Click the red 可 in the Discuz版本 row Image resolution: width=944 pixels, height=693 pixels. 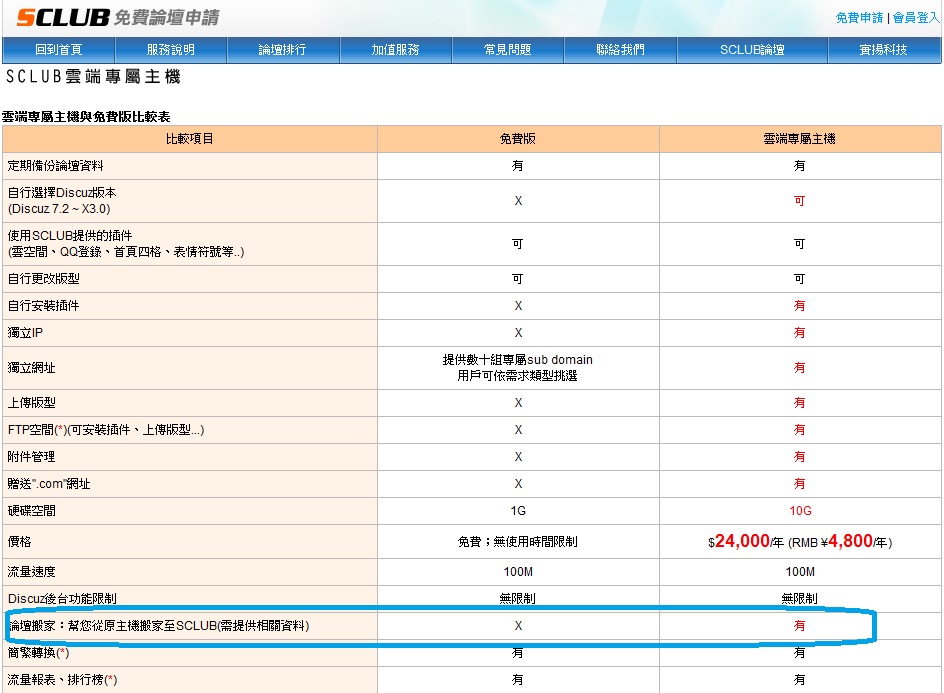(800, 201)
